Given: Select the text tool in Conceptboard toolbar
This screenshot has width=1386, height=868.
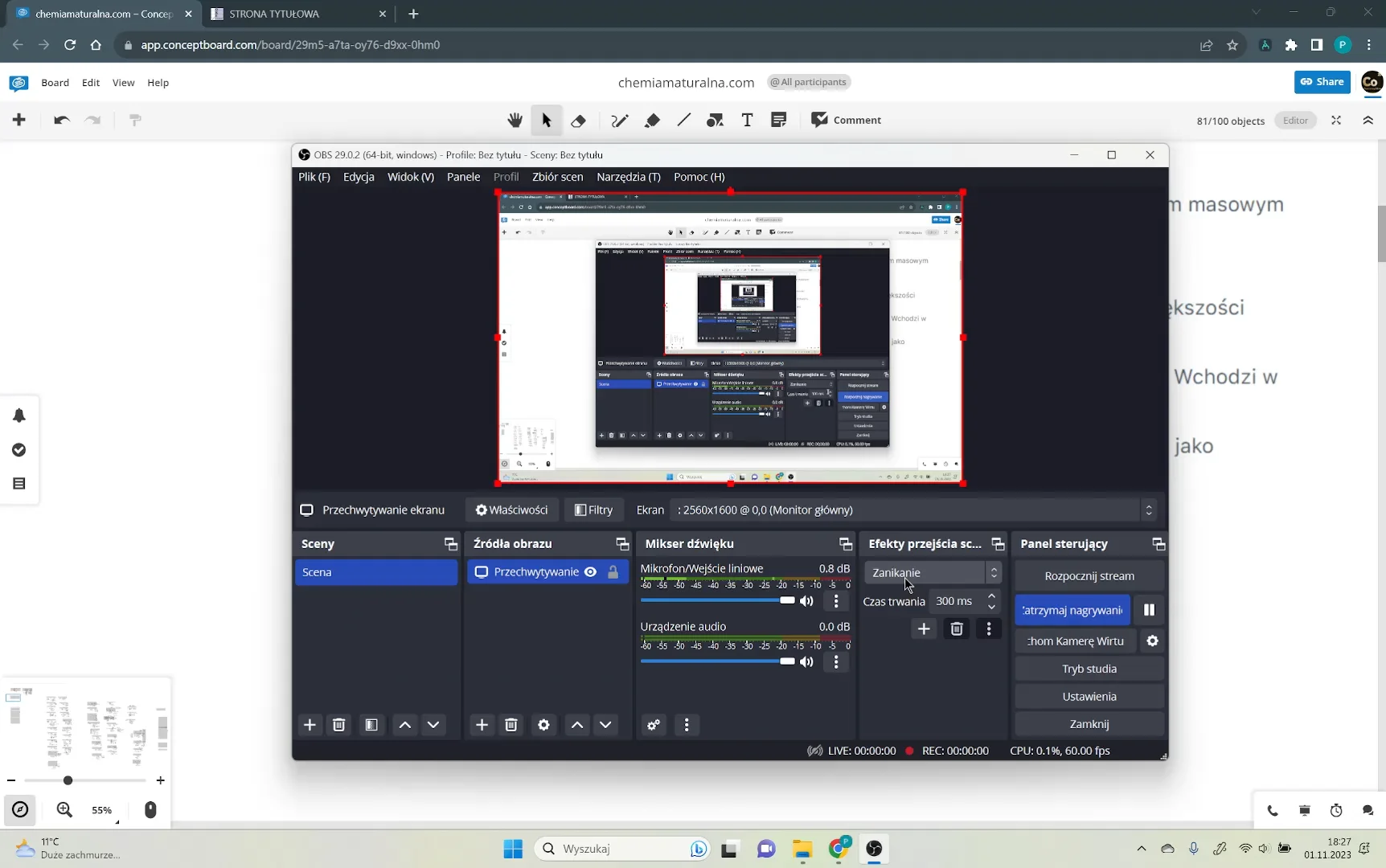Looking at the screenshot, I should (747, 121).
